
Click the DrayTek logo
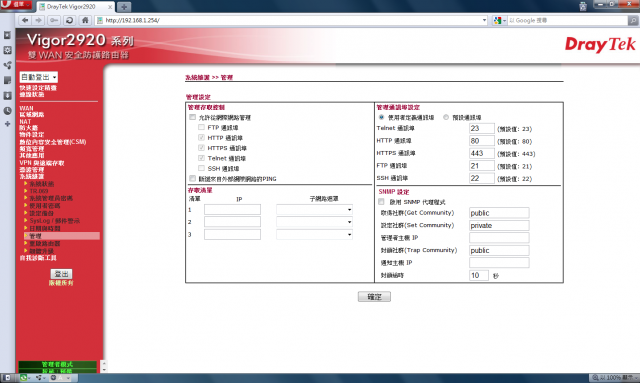(x=600, y=45)
